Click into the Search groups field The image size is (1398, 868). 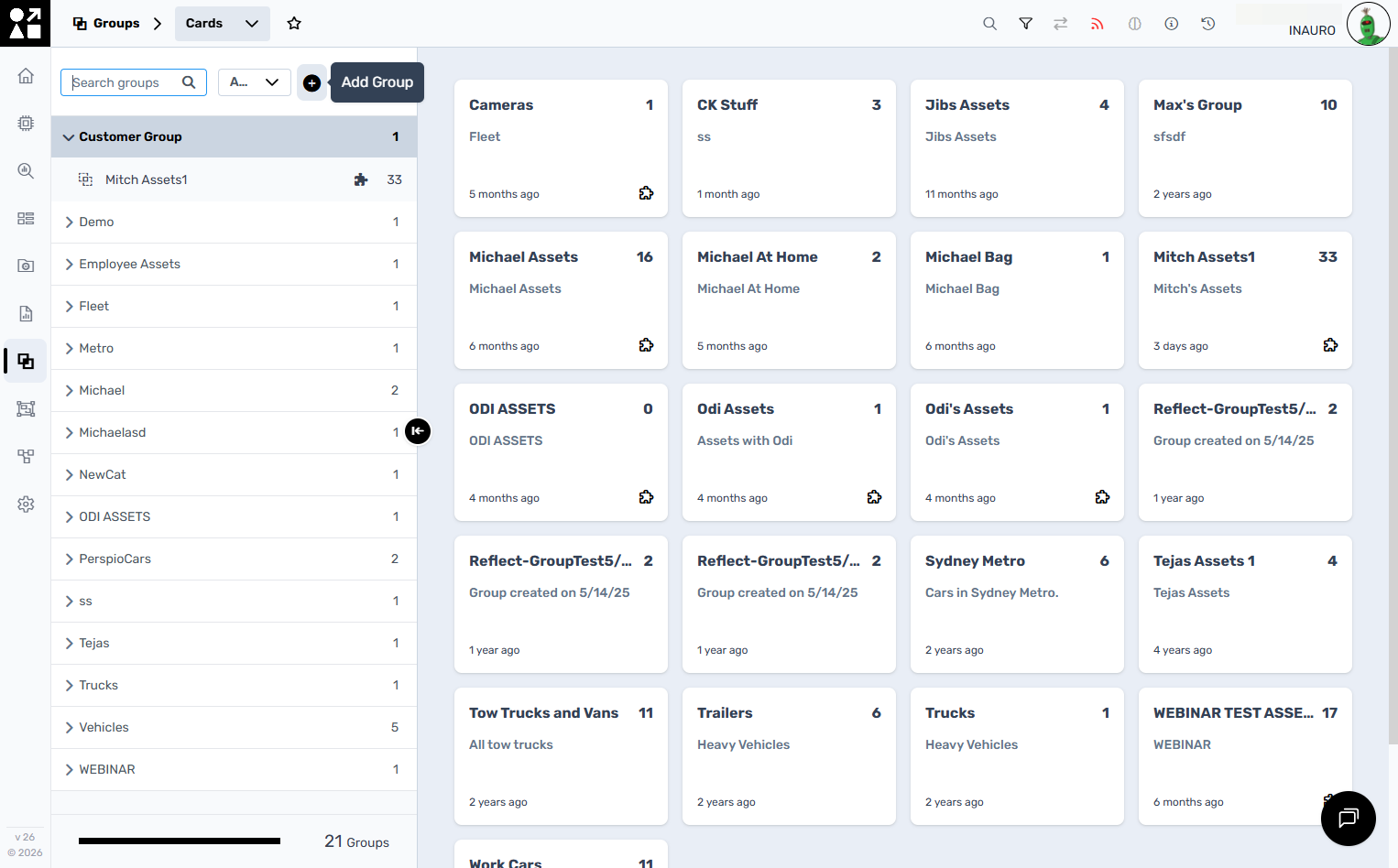pos(134,82)
